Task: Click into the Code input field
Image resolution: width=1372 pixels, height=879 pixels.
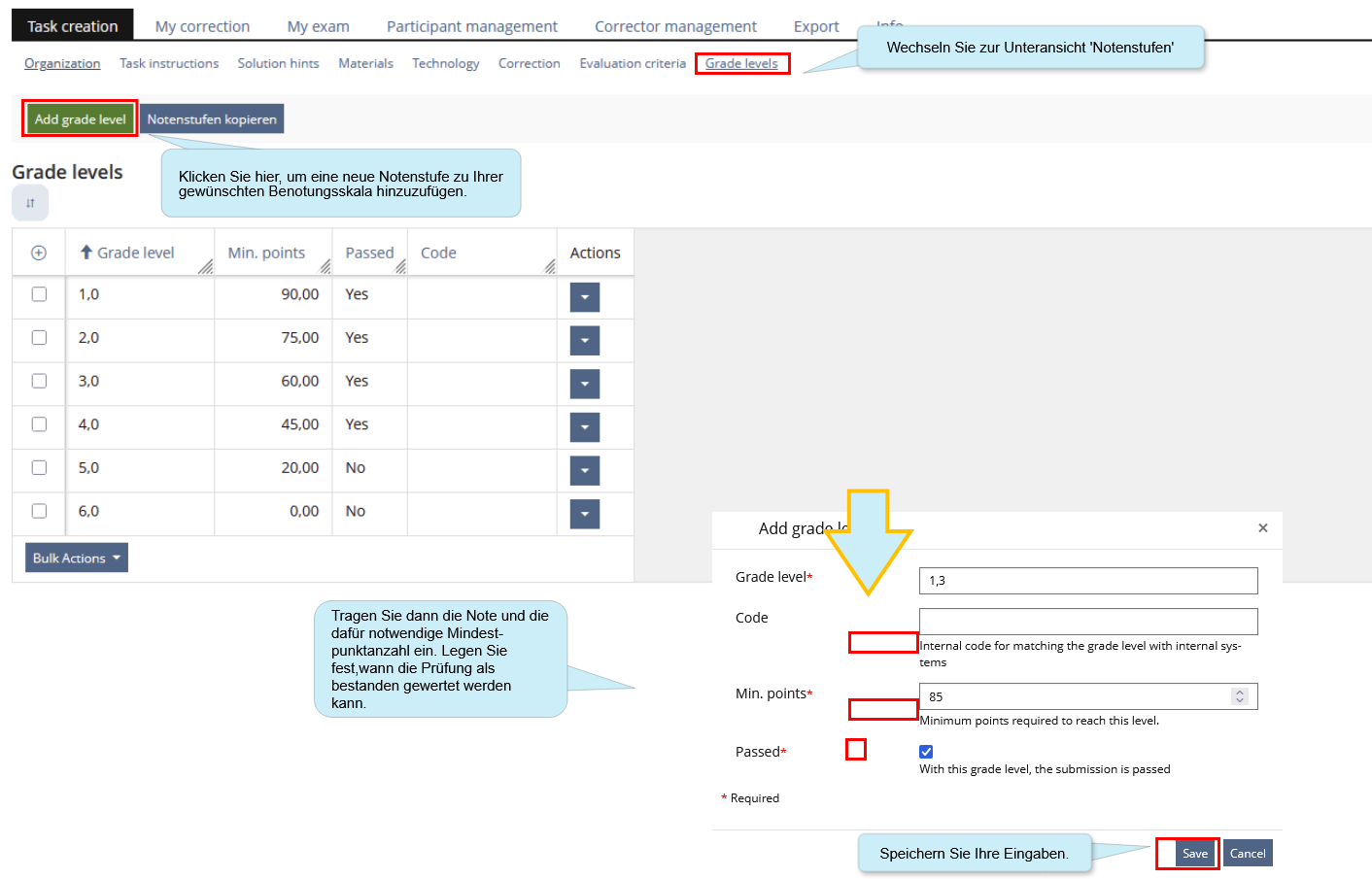Action: (1087, 621)
